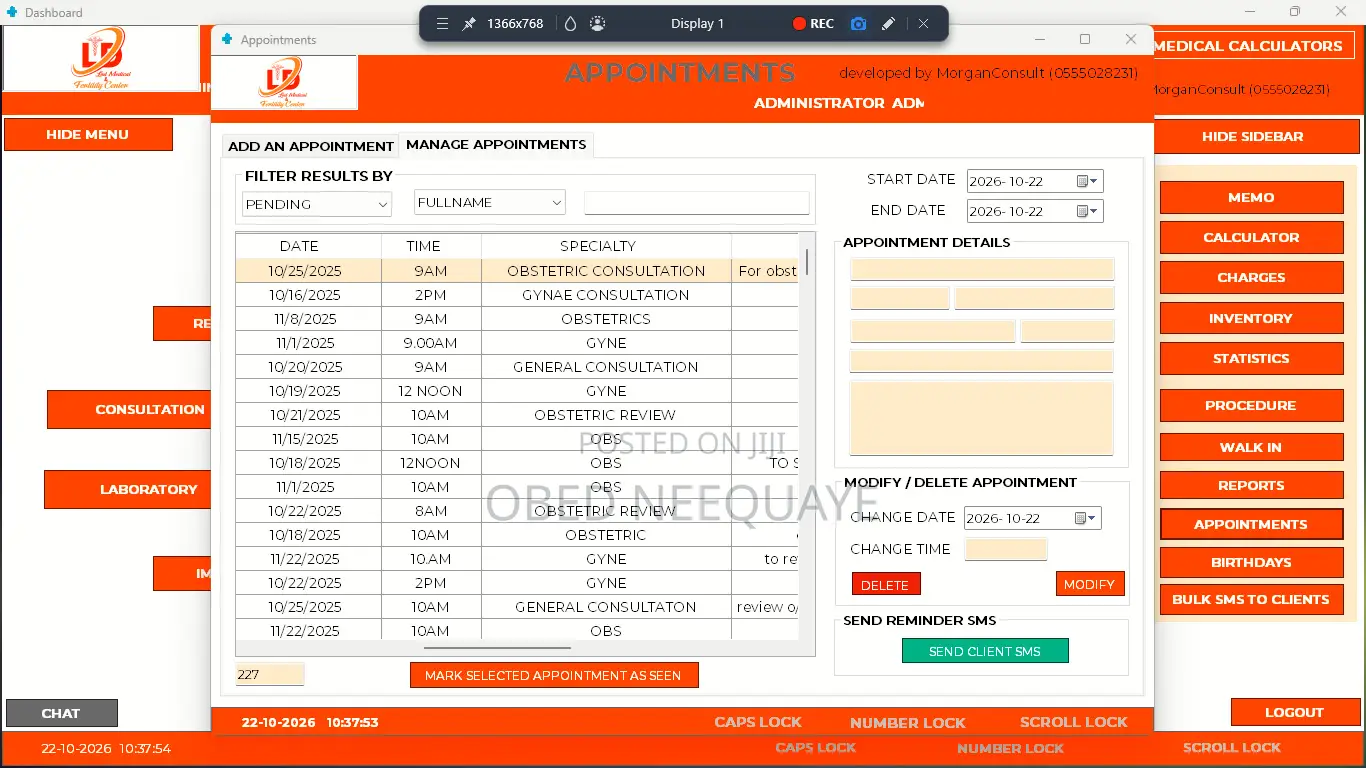Expand the PENDING status filter dropdown
Image resolution: width=1366 pixels, height=768 pixels.
click(383, 204)
